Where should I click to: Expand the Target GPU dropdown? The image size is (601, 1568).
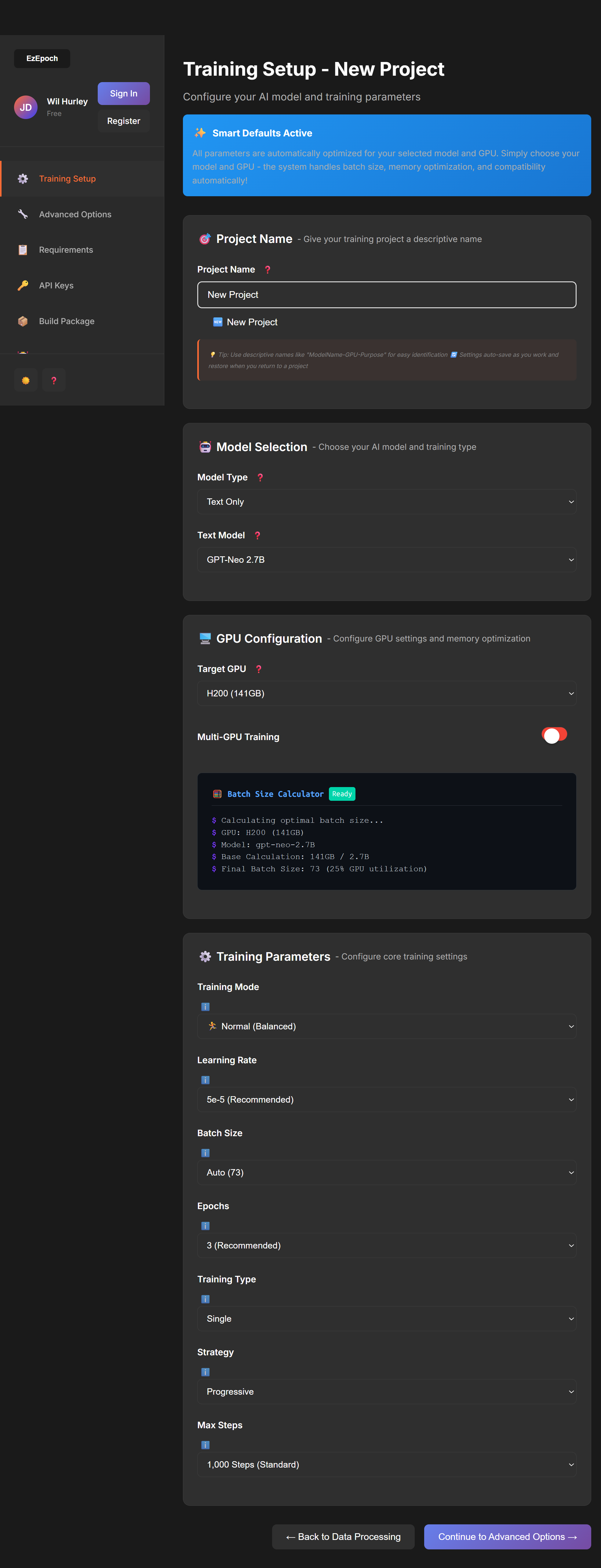(386, 693)
